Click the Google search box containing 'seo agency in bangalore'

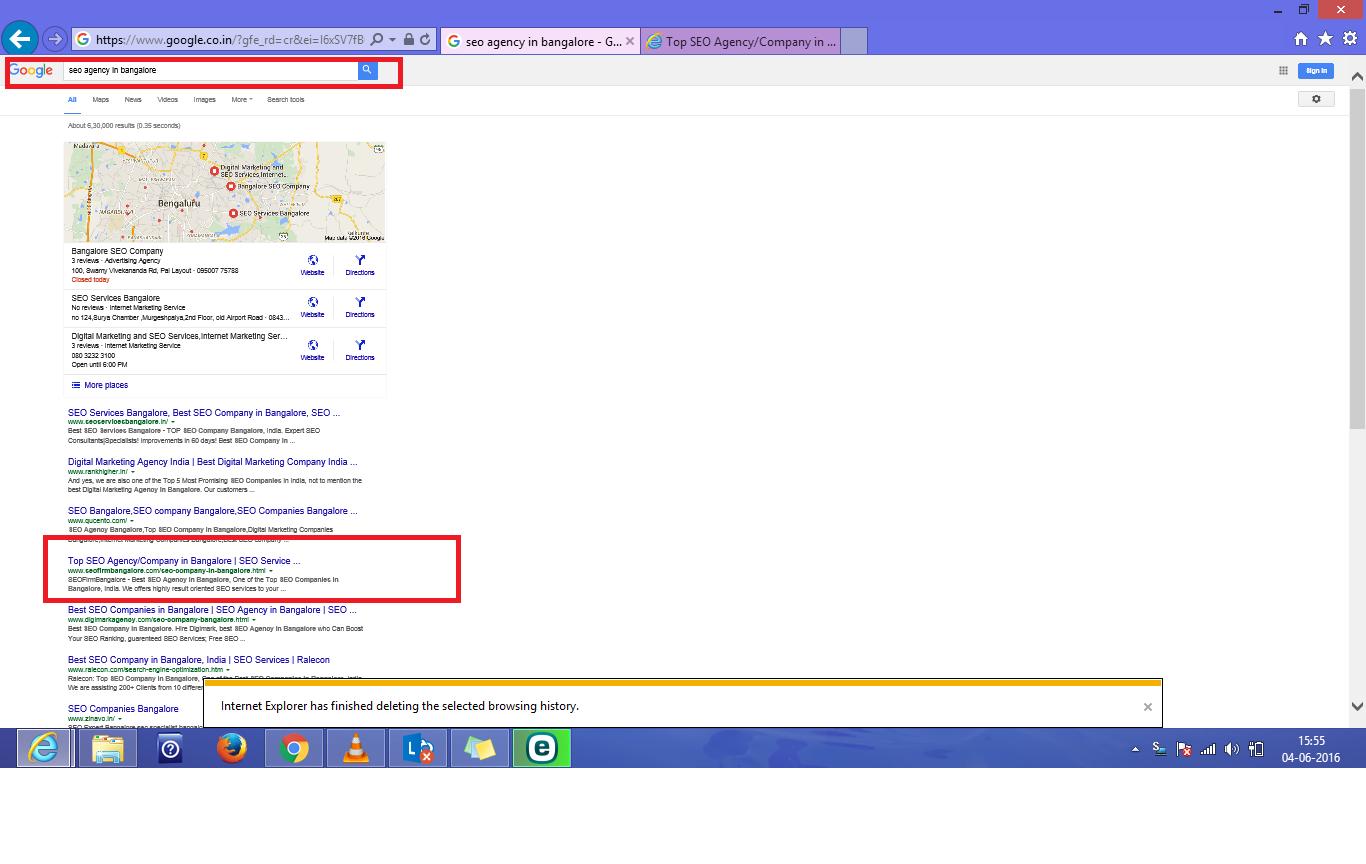click(210, 70)
